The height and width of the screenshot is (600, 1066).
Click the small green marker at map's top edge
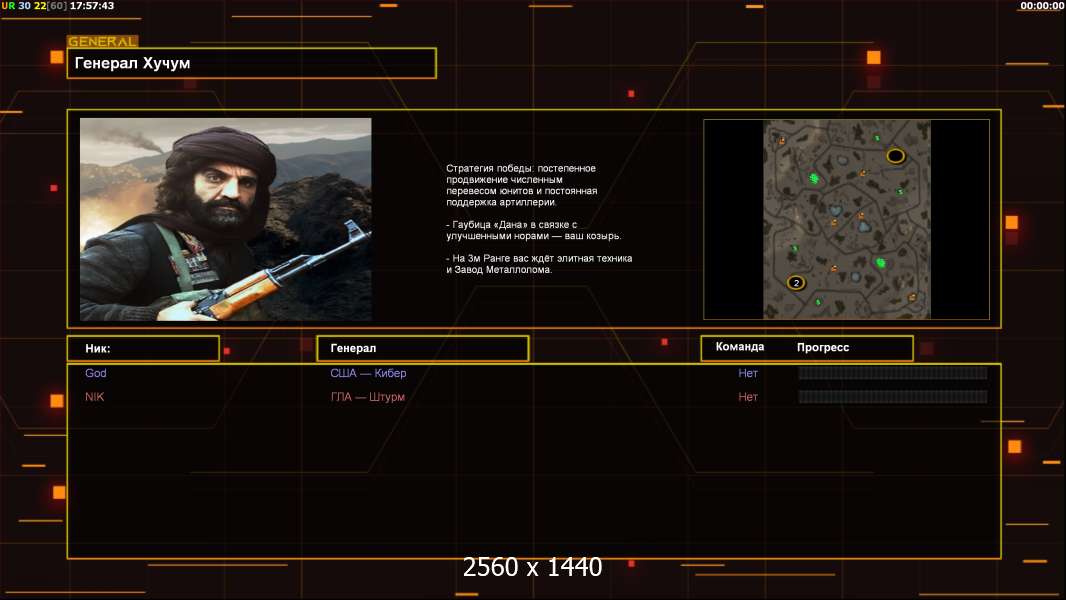tap(877, 138)
